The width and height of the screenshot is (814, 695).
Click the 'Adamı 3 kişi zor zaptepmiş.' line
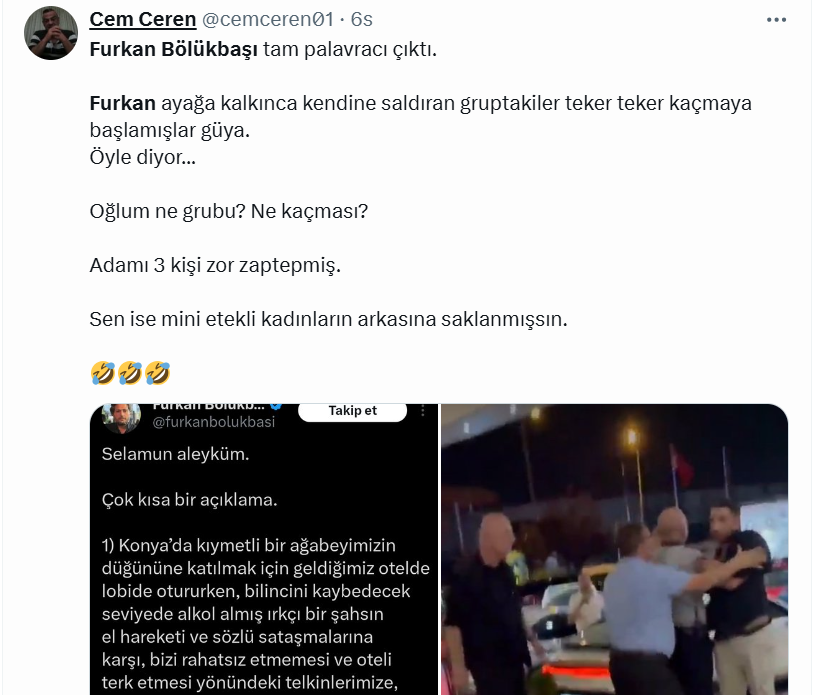(x=215, y=265)
